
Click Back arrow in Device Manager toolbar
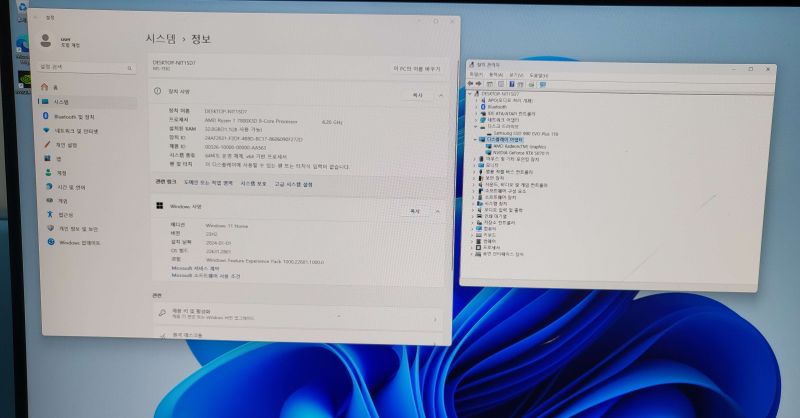click(x=470, y=84)
